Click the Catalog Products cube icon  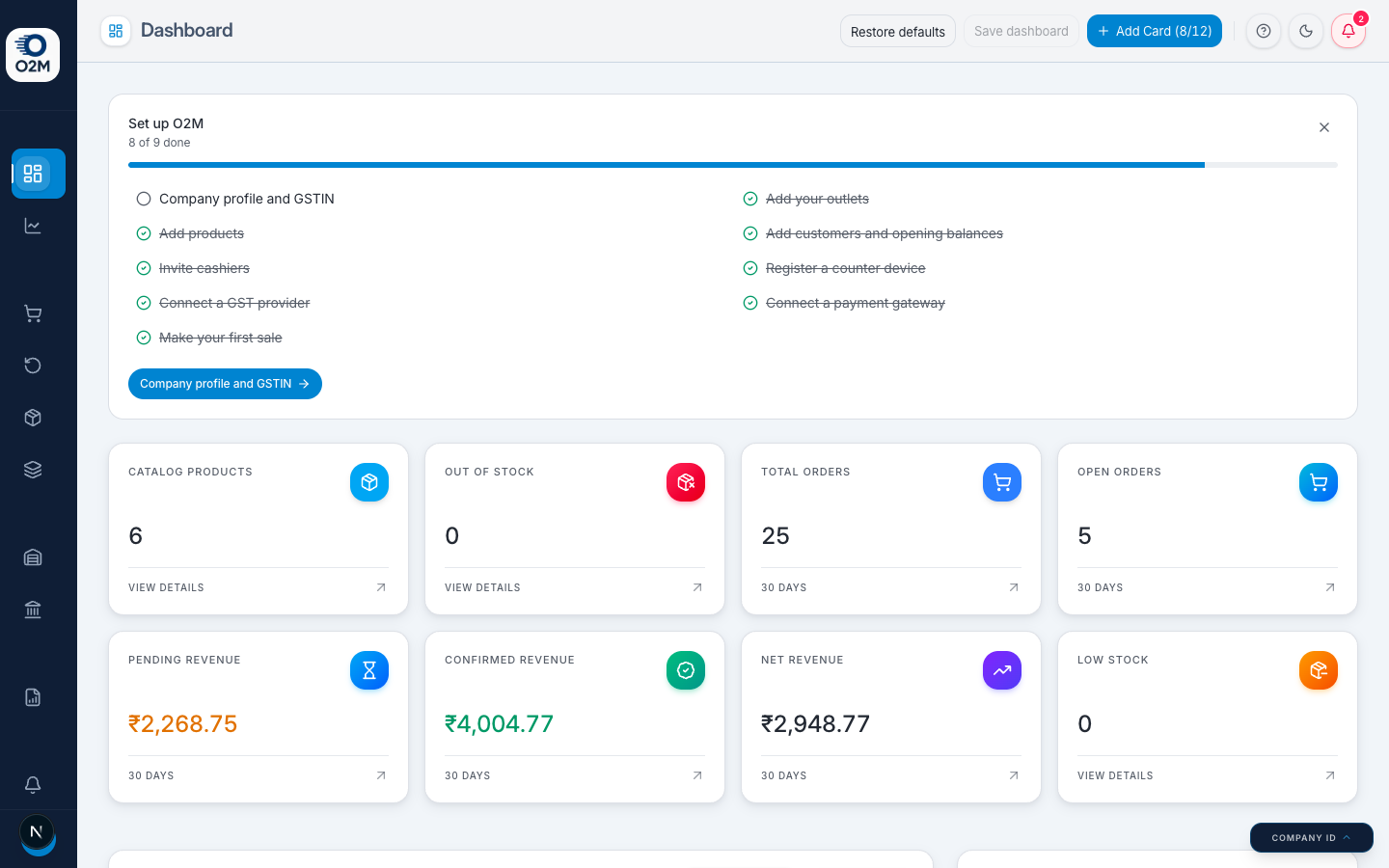(369, 482)
